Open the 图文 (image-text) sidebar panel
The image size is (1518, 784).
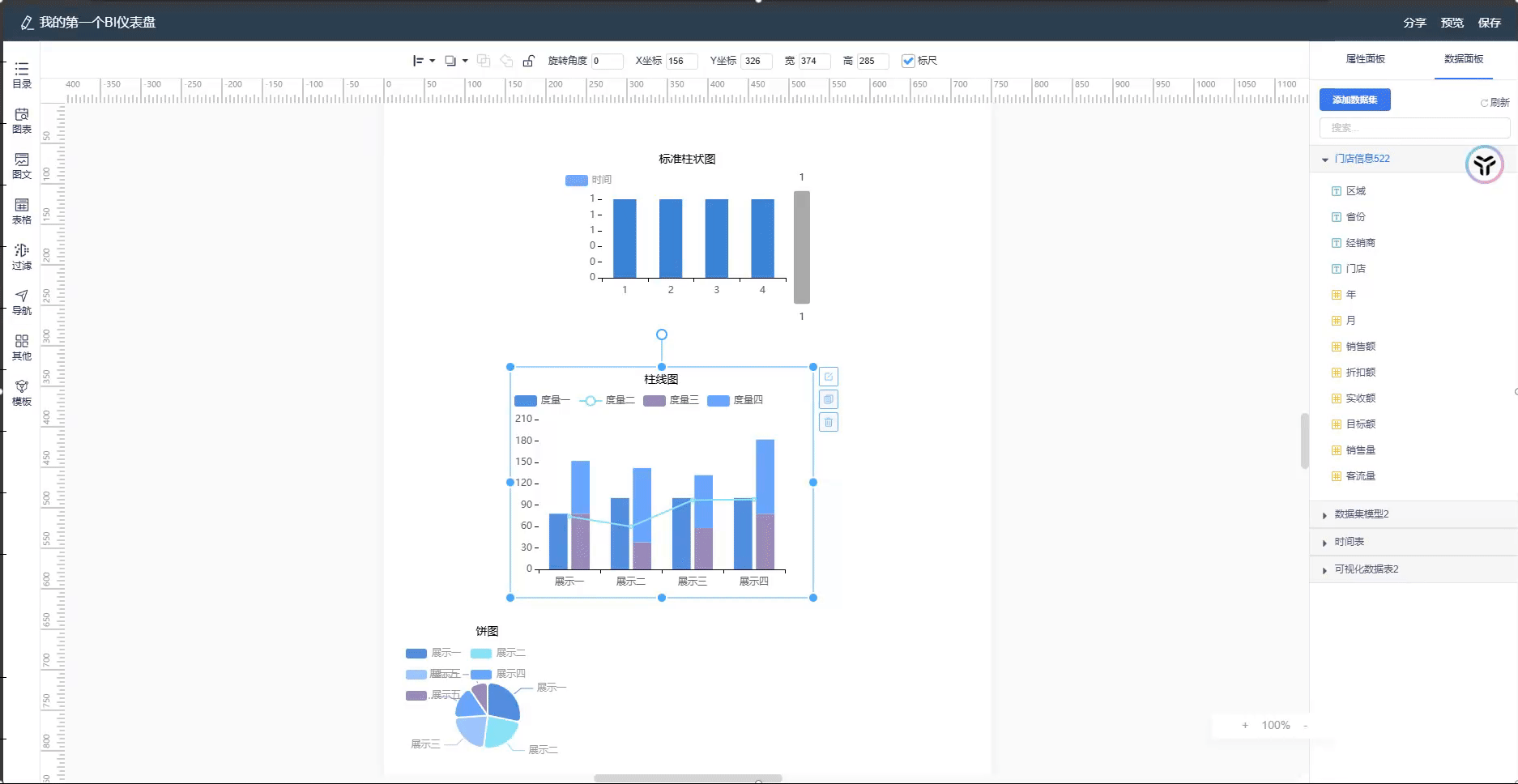click(x=22, y=166)
